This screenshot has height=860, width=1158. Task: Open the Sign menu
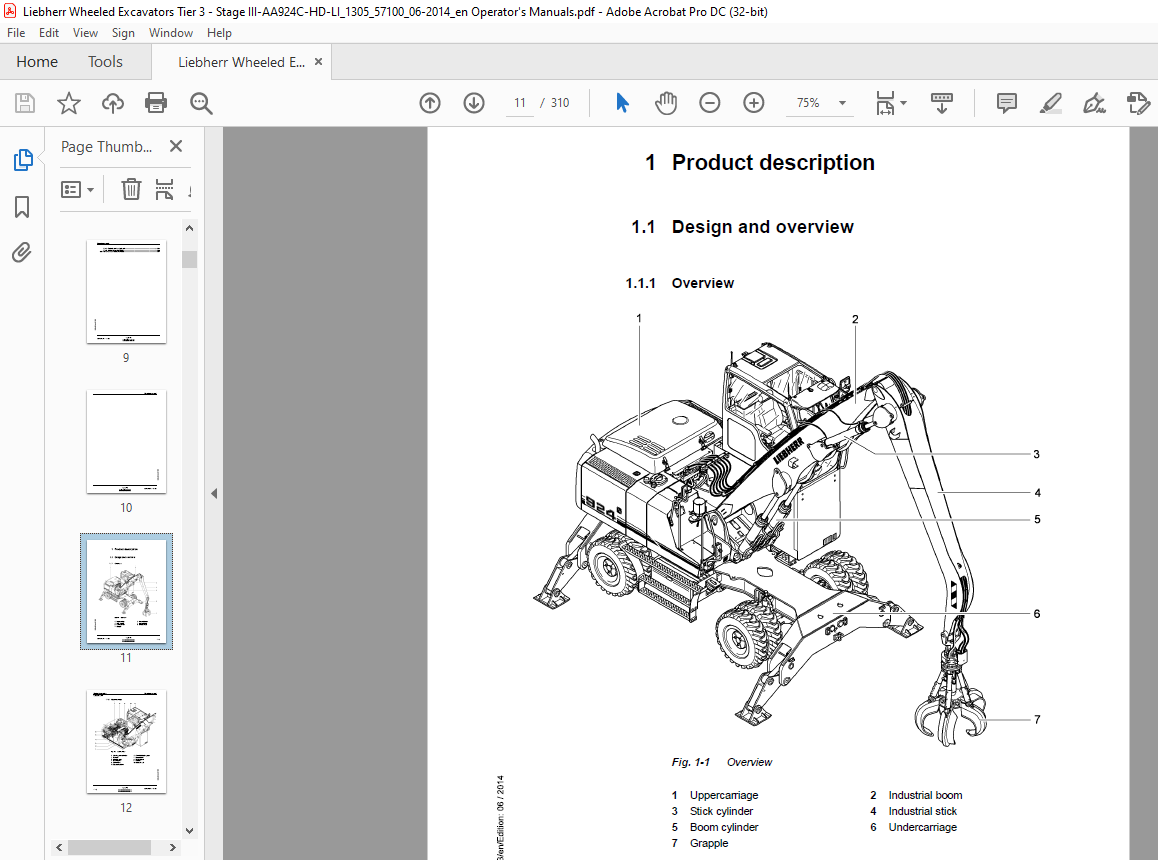(x=123, y=33)
